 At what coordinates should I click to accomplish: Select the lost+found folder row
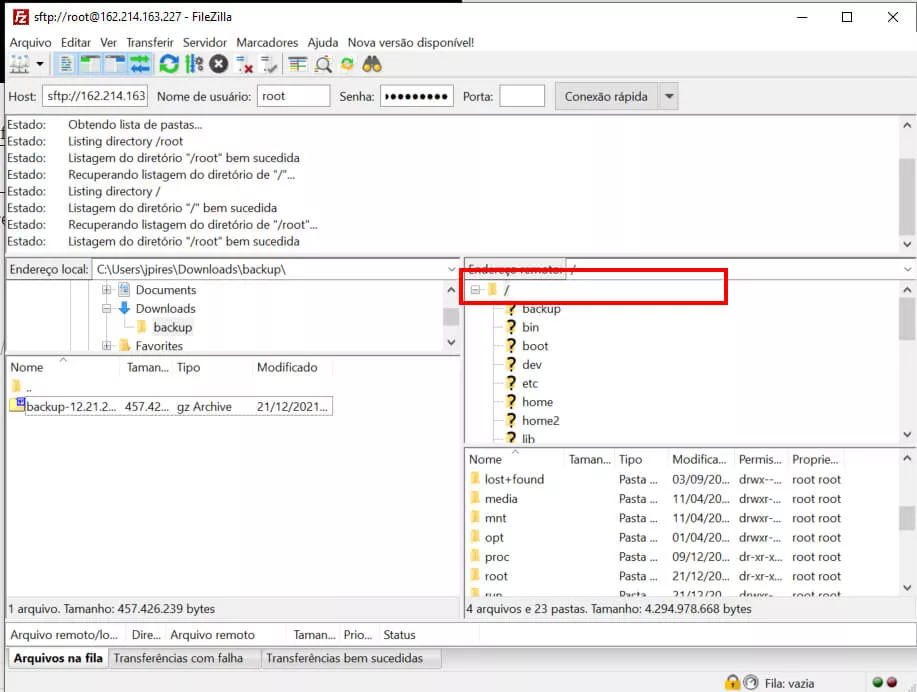pyautogui.click(x=655, y=479)
